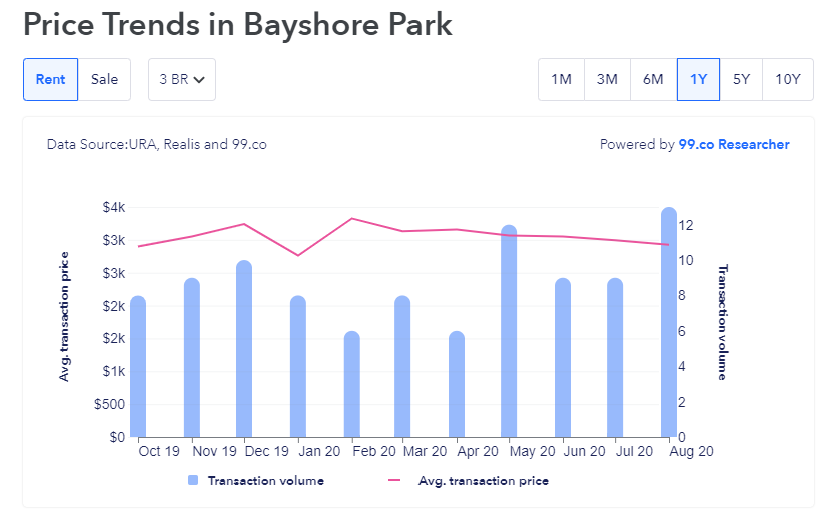Click the May 20 volume bar
This screenshot has width=835, height=525.
509,331
